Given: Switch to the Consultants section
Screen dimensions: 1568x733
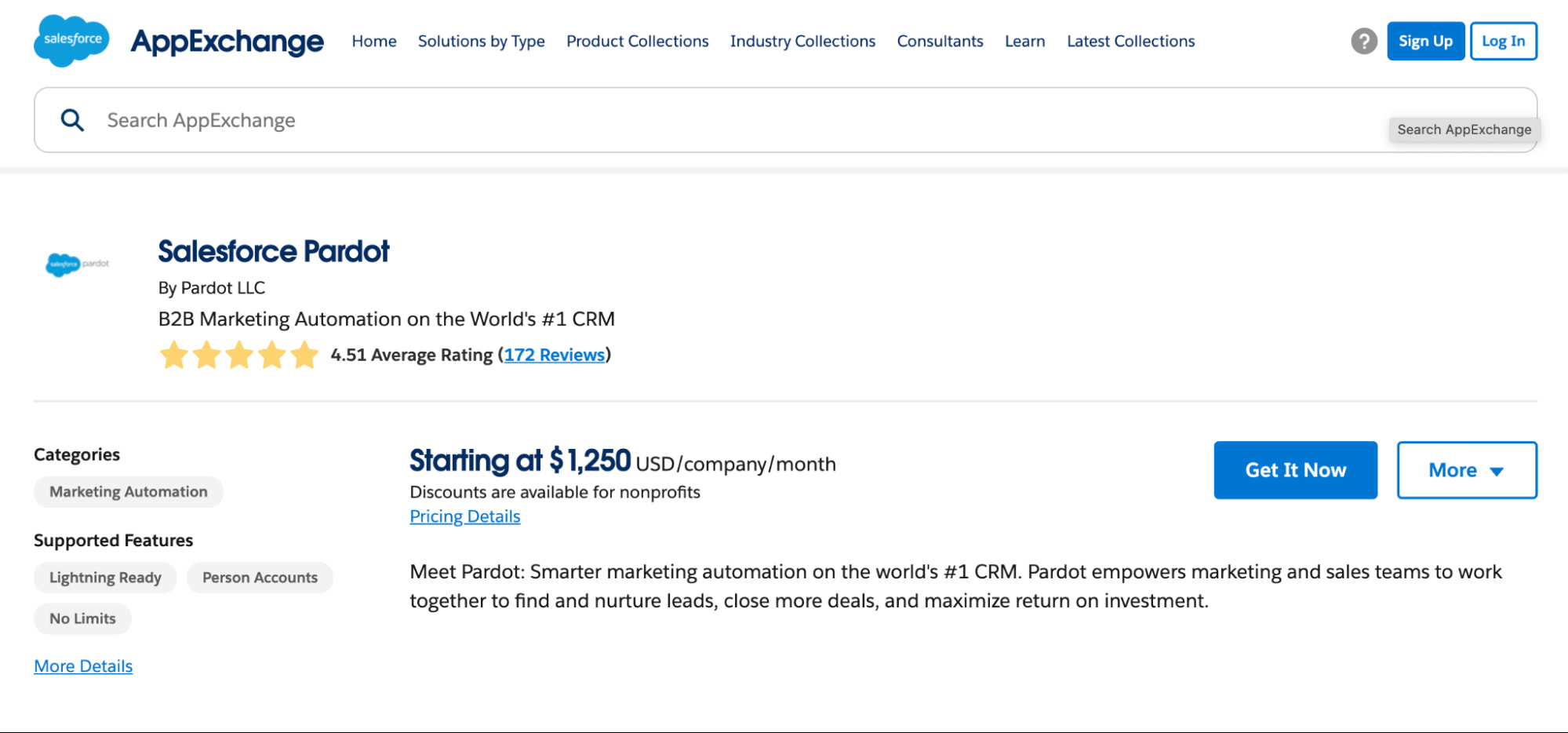Looking at the screenshot, I should tap(940, 41).
